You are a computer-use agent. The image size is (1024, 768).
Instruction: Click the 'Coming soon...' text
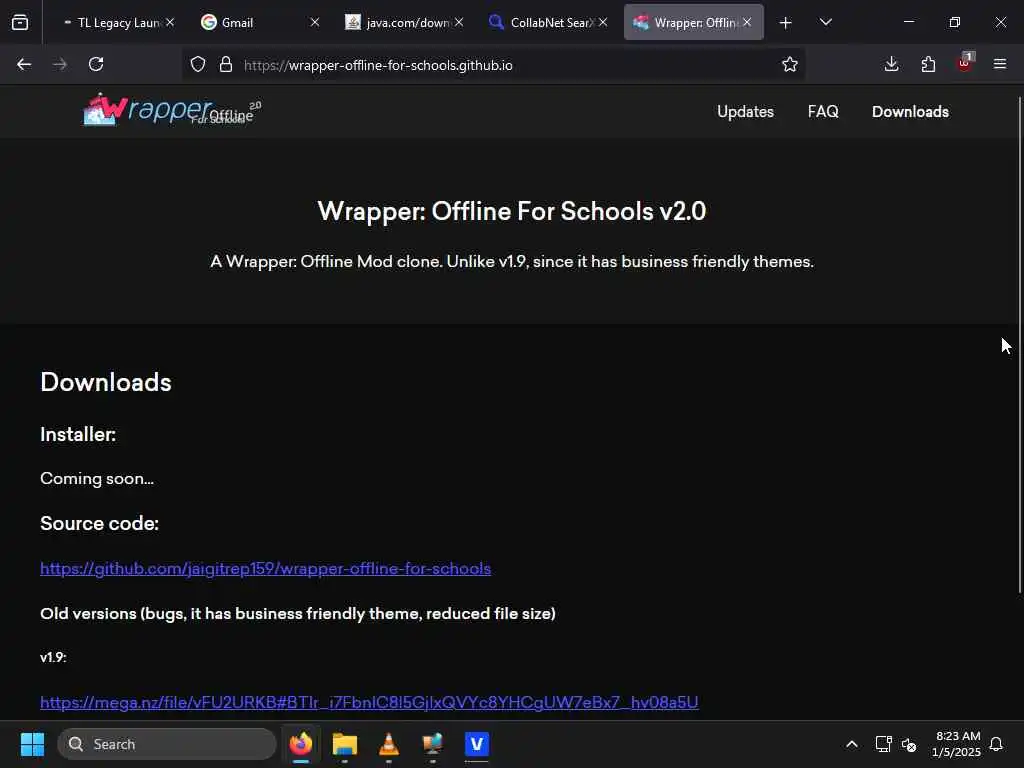(x=97, y=479)
